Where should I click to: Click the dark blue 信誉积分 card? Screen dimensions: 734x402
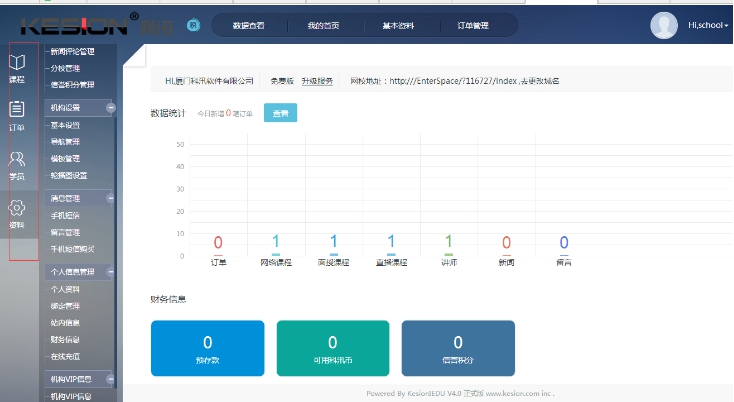pyautogui.click(x=458, y=348)
